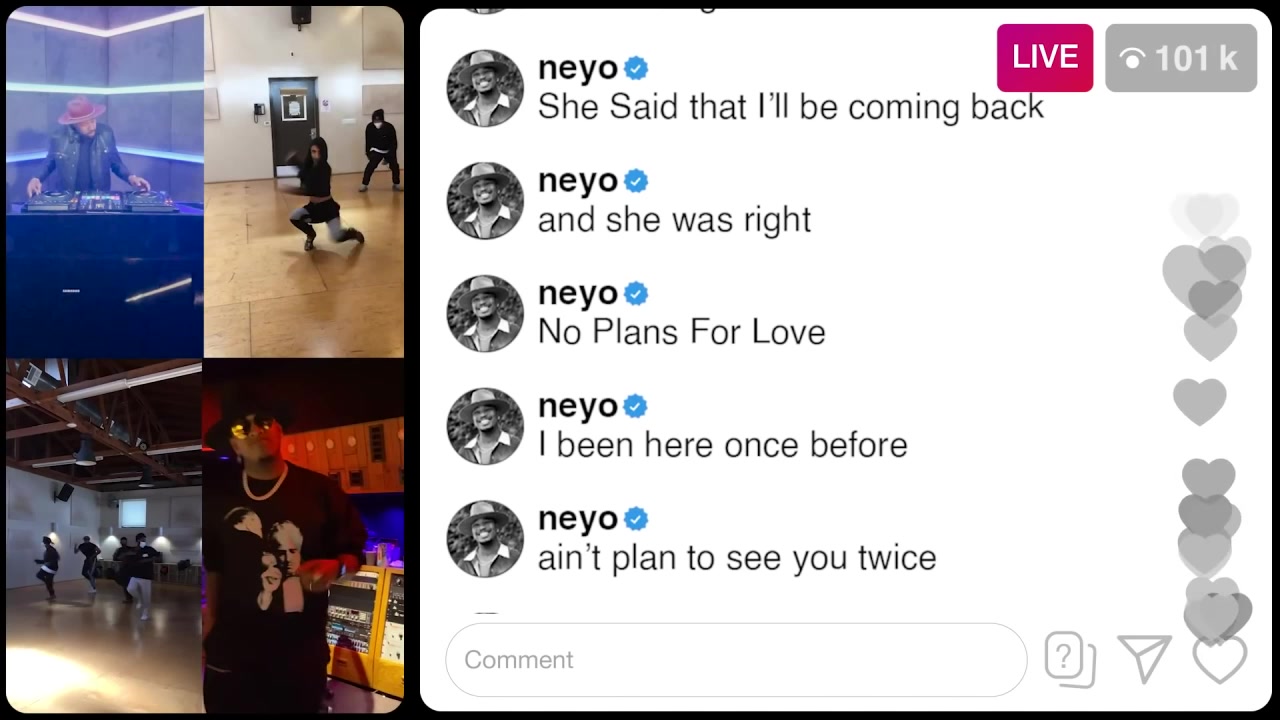This screenshot has height=720, width=1280.
Task: Open the question mark Q&A icon
Action: 1070,660
